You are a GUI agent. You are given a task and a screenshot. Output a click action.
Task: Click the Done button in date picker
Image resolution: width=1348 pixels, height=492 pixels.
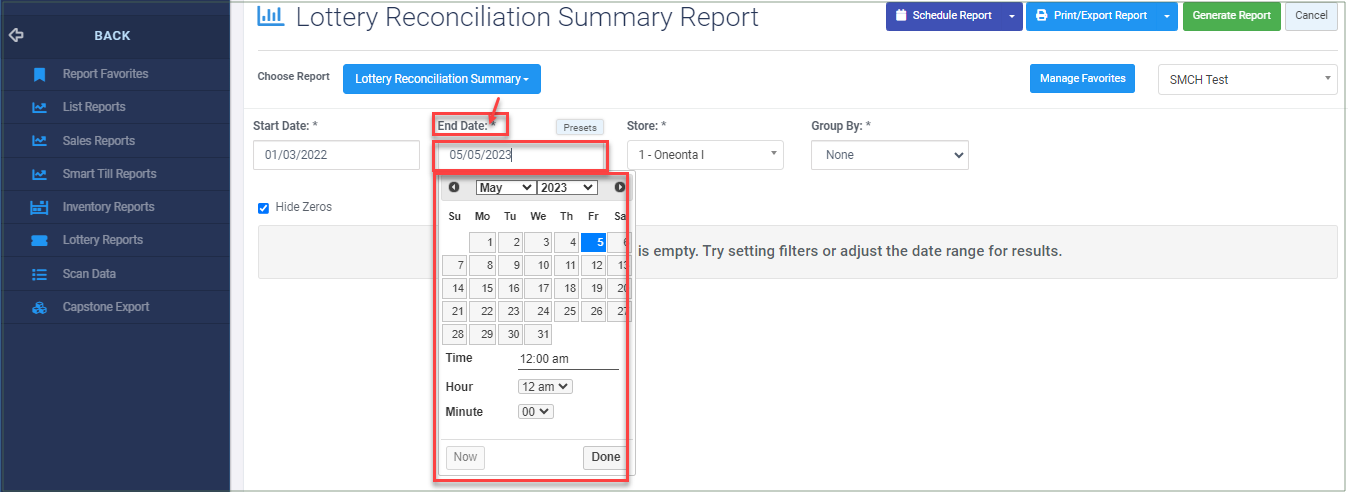click(x=606, y=457)
